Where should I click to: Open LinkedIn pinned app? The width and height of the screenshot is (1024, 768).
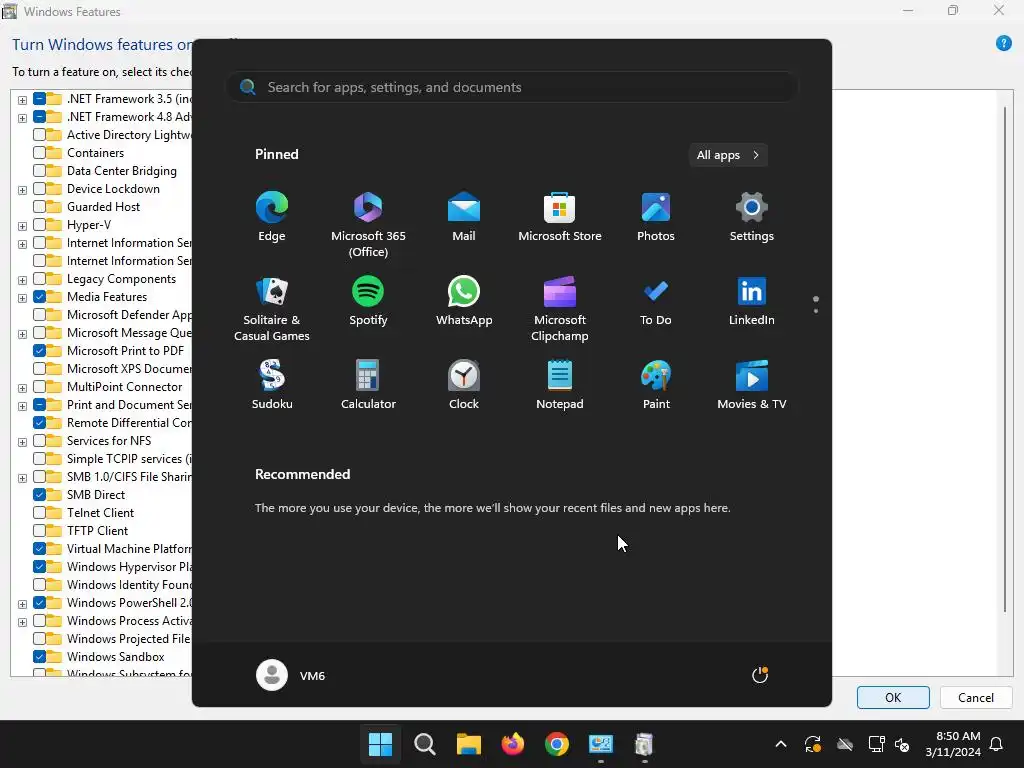point(752,301)
